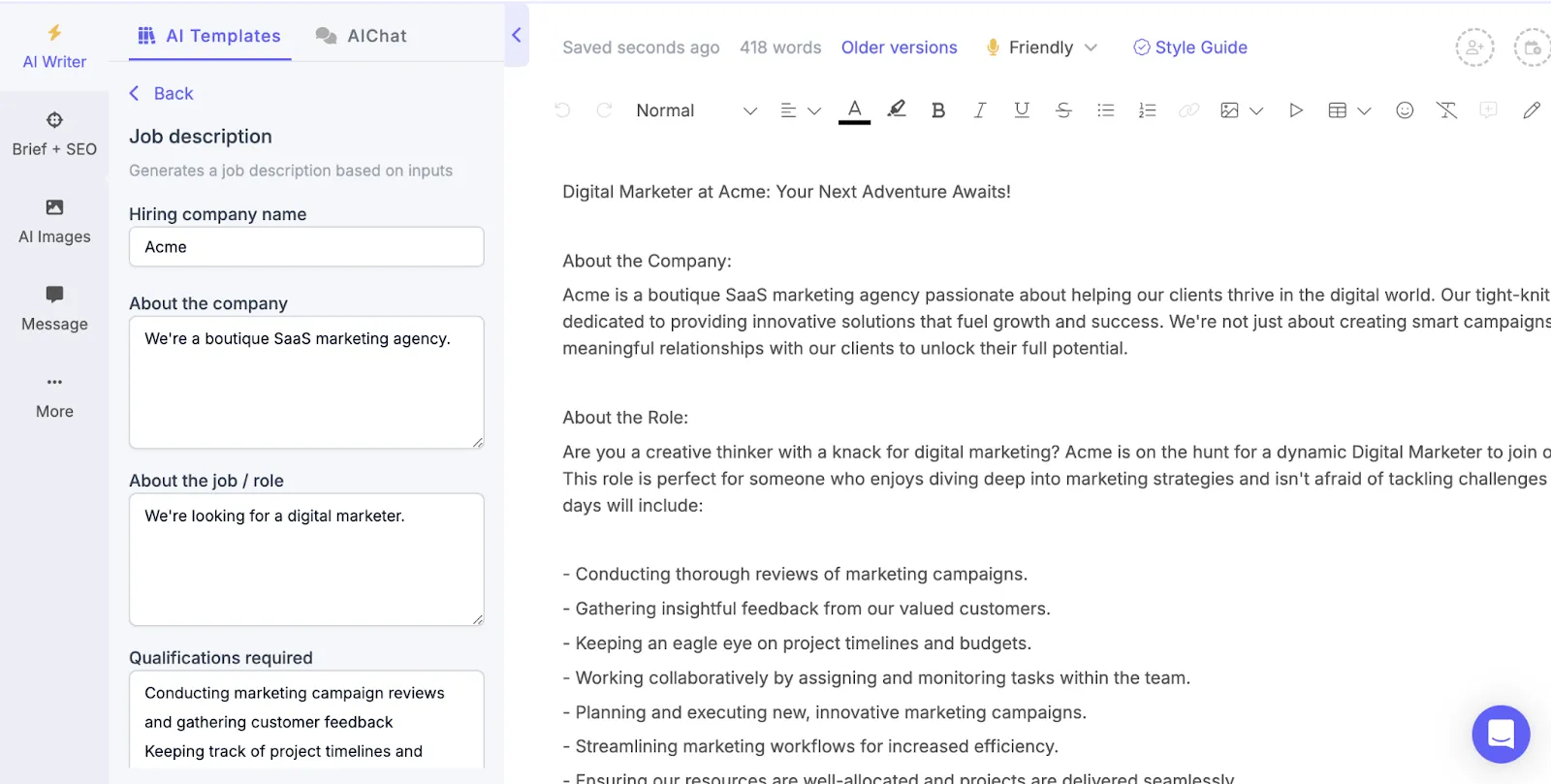Expand the Friendly tone dropdown
This screenshot has width=1551, height=784.
pos(1042,47)
